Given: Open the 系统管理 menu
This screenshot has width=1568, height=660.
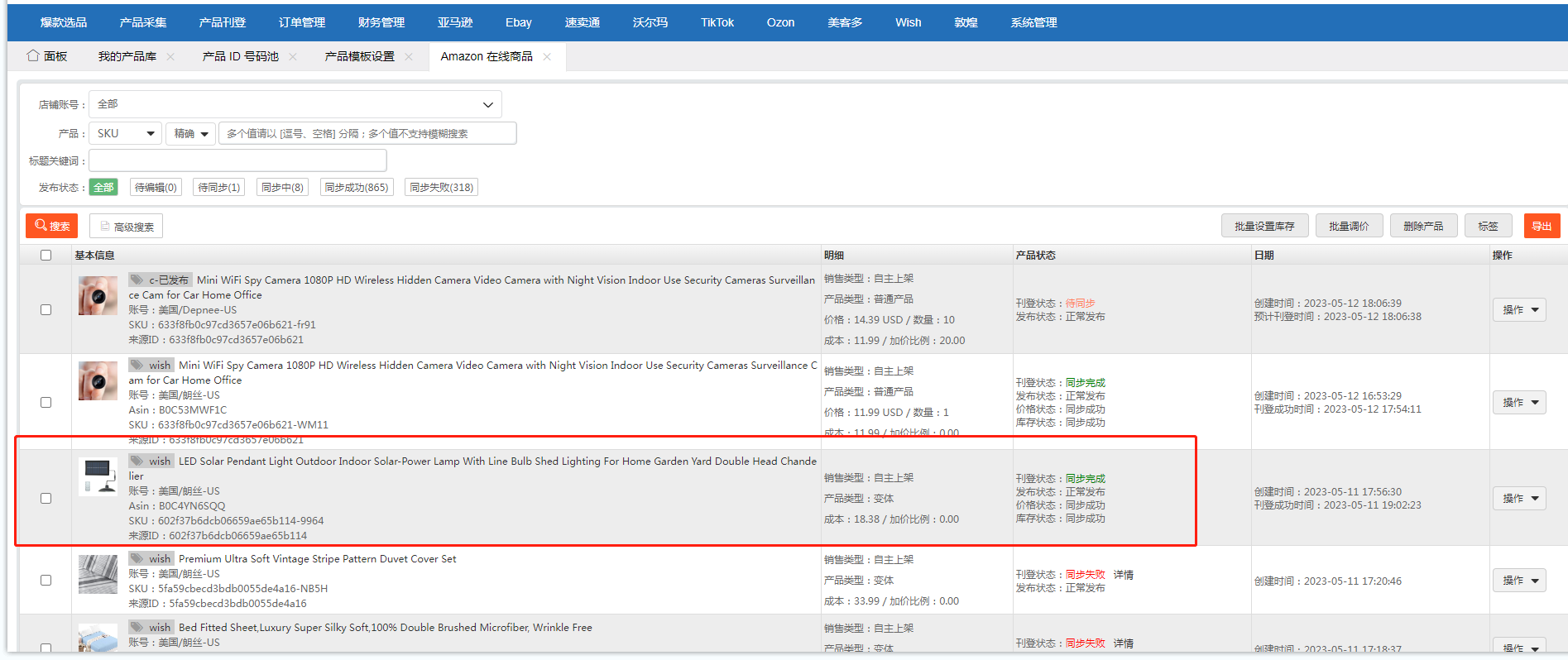Looking at the screenshot, I should tap(1033, 22).
